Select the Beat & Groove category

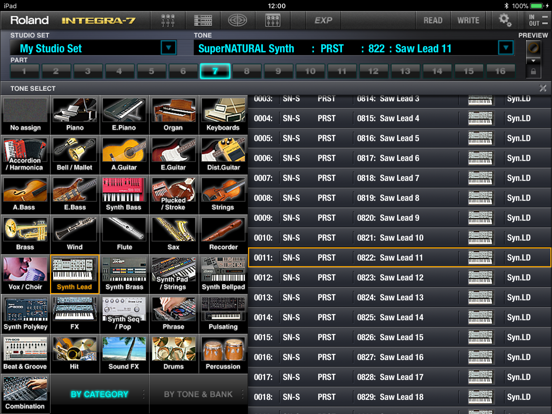coord(25,353)
